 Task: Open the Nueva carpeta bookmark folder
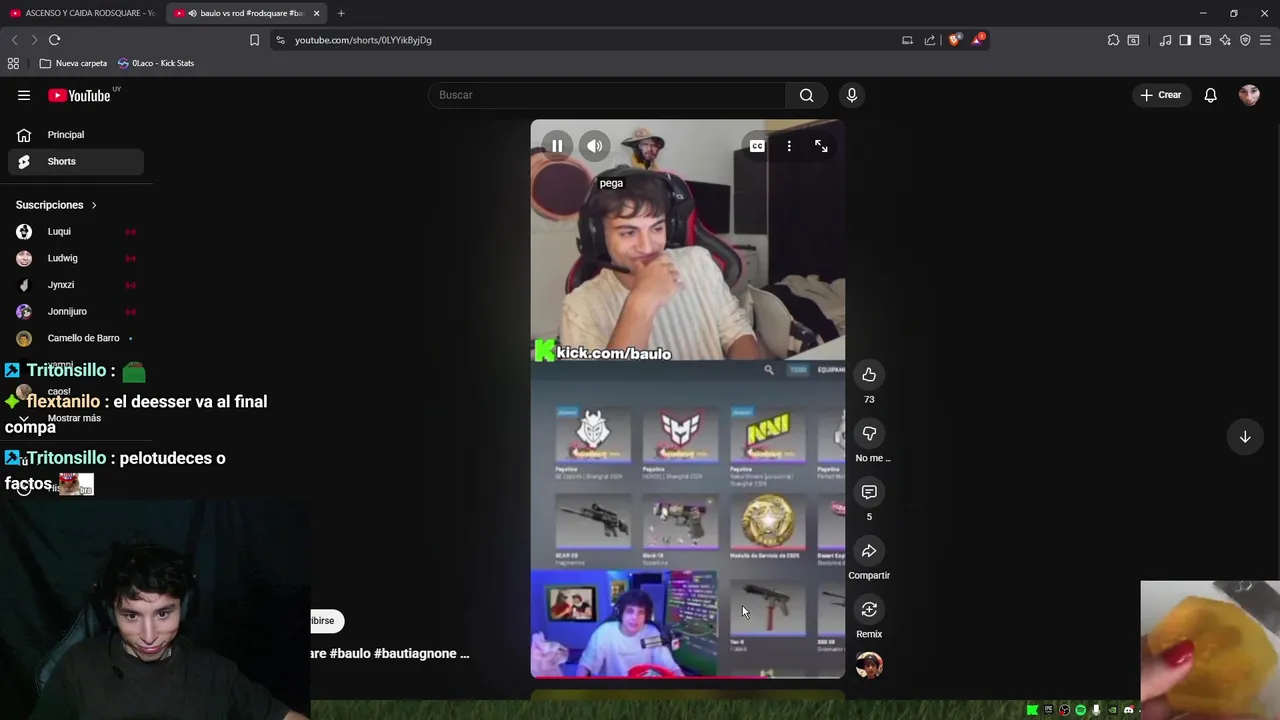point(73,63)
